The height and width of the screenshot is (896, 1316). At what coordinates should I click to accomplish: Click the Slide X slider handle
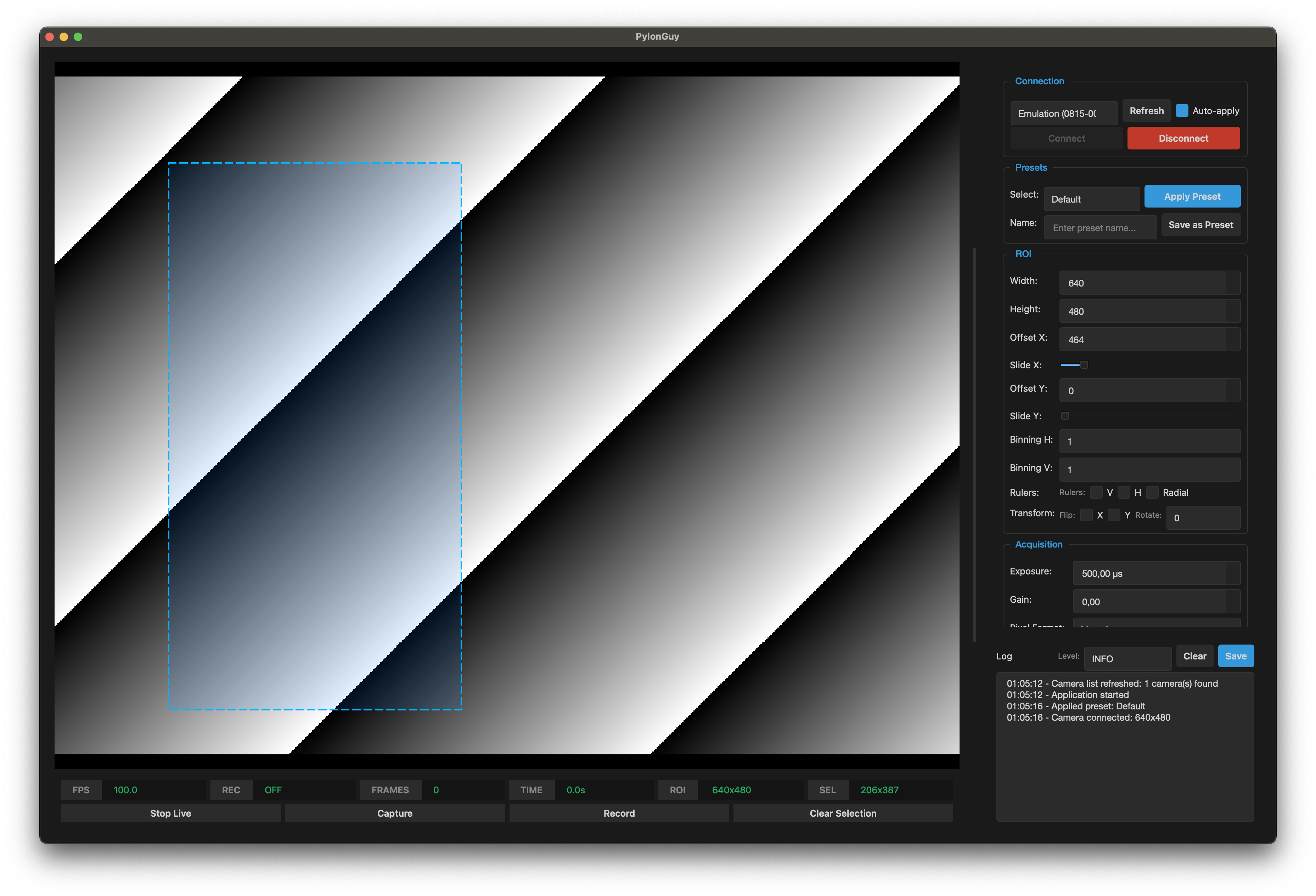1083,364
